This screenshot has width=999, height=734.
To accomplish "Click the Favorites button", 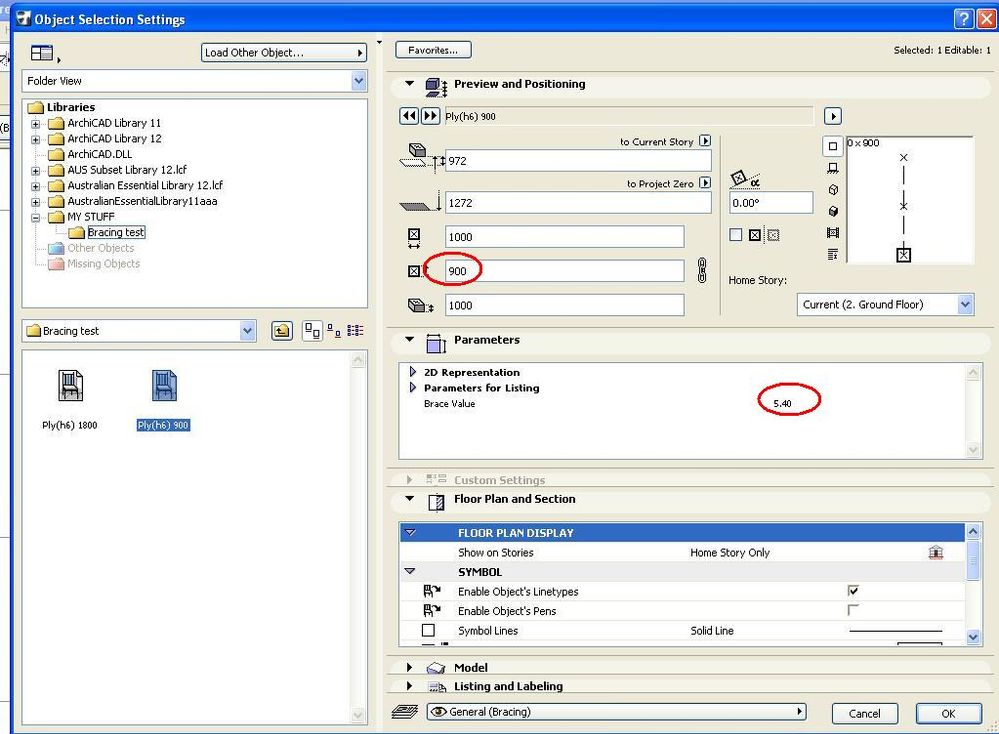I will [433, 50].
